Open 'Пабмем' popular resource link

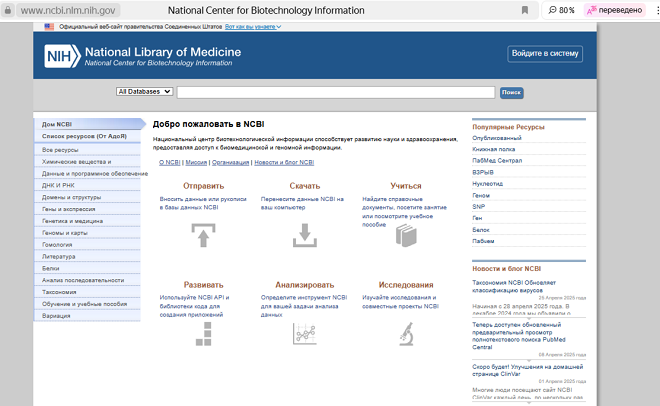coord(483,241)
